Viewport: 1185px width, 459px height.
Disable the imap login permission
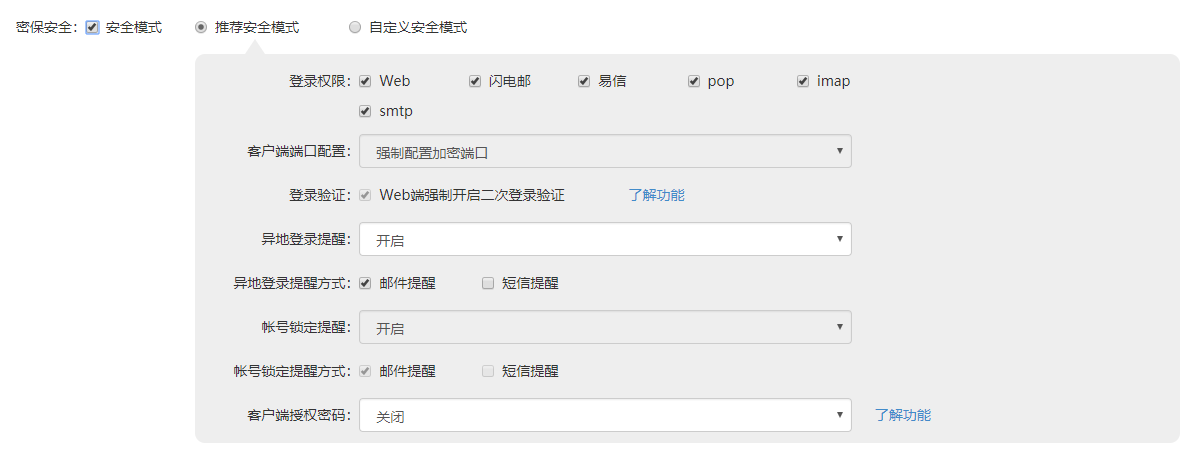(803, 82)
